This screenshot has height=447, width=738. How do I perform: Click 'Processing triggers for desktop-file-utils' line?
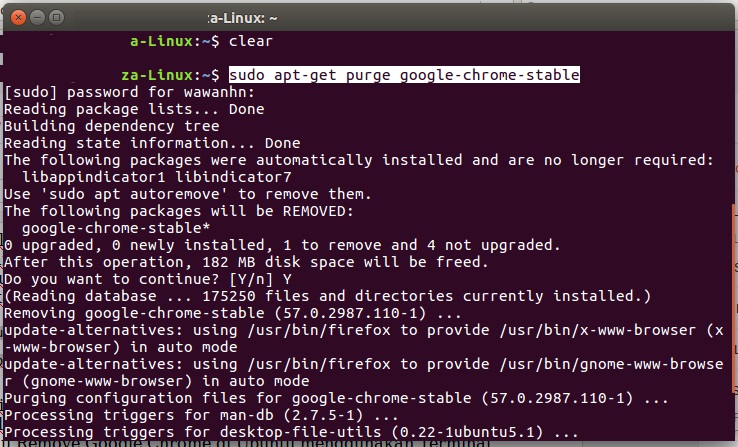[x=291, y=432]
